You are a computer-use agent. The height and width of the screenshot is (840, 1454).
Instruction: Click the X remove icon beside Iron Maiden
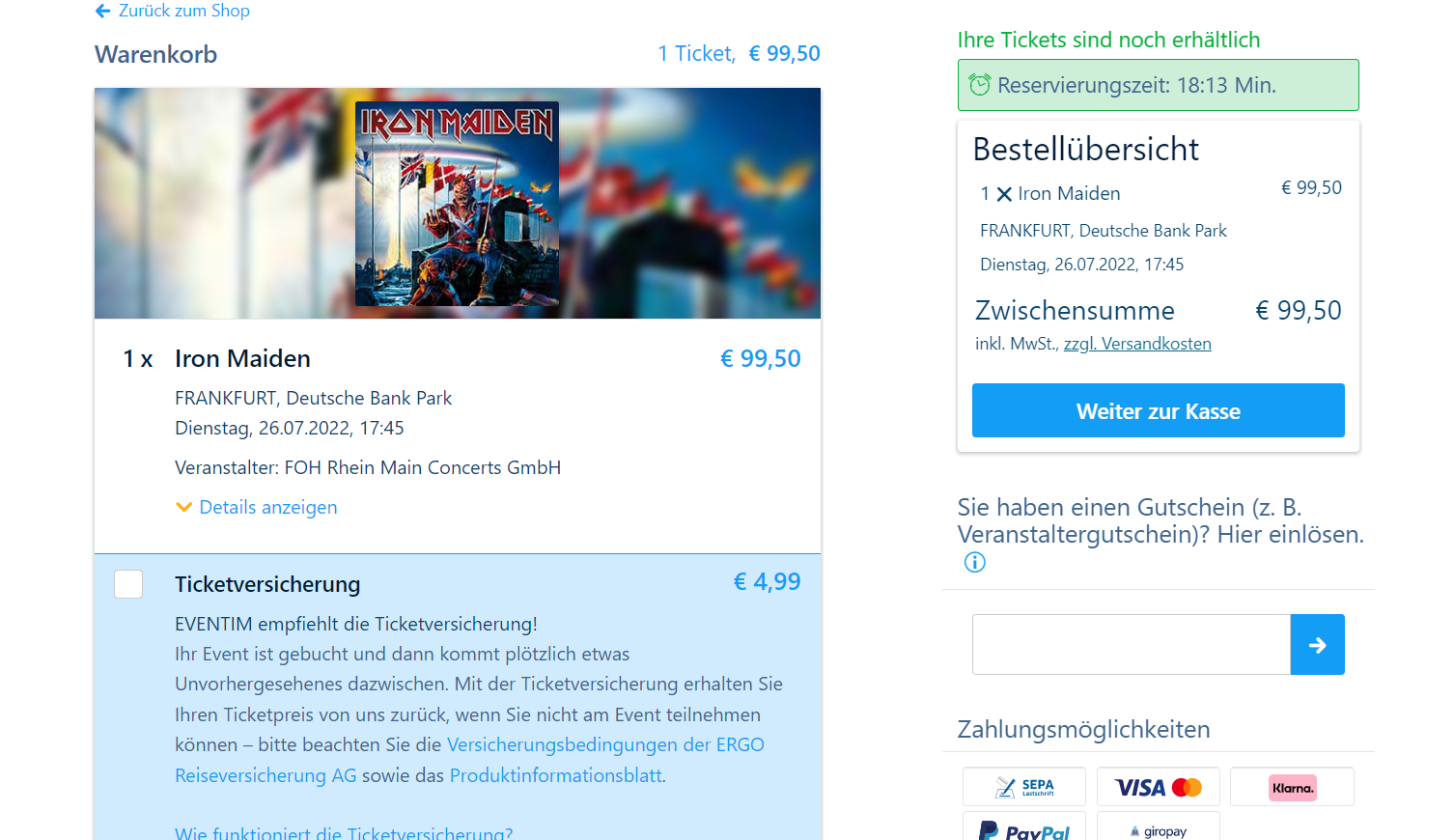(1004, 194)
